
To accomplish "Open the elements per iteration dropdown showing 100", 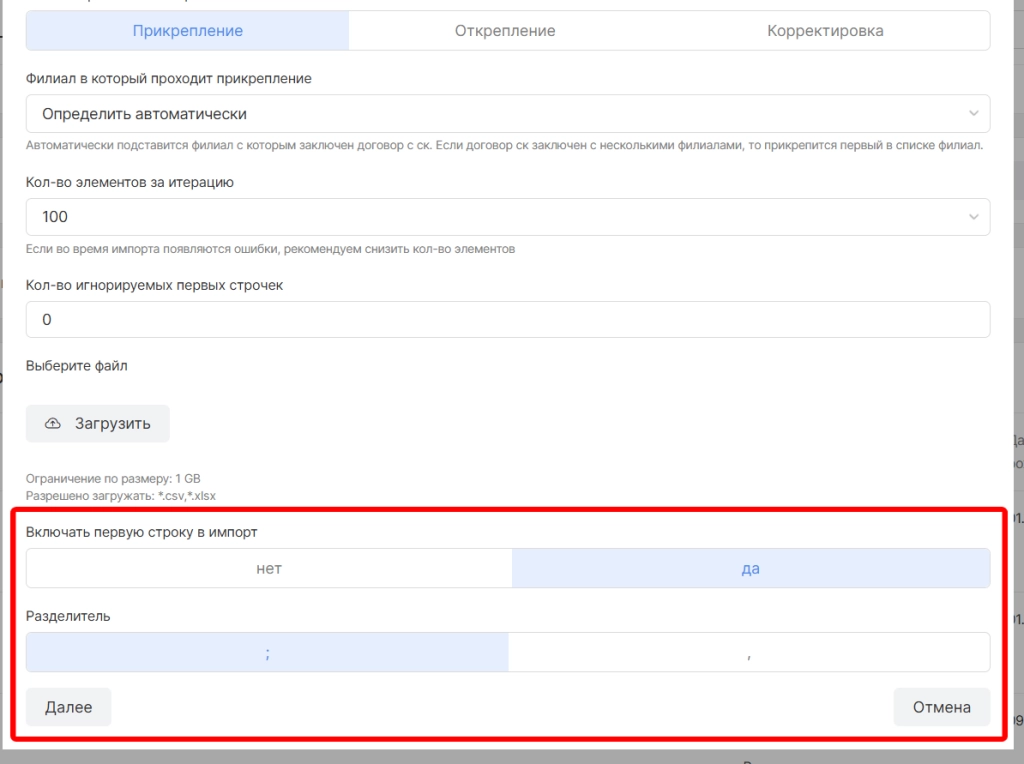I will (x=490, y=217).
